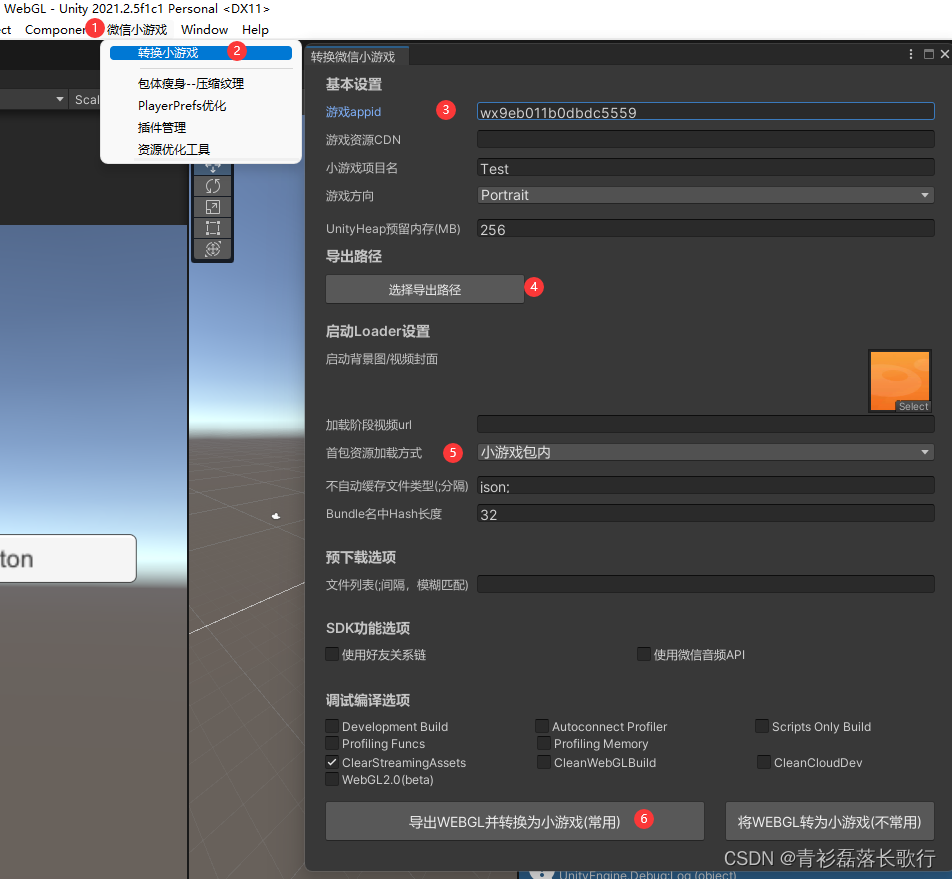
Task: Focus 小游戏项目名 field containing Test
Action: 706,168
